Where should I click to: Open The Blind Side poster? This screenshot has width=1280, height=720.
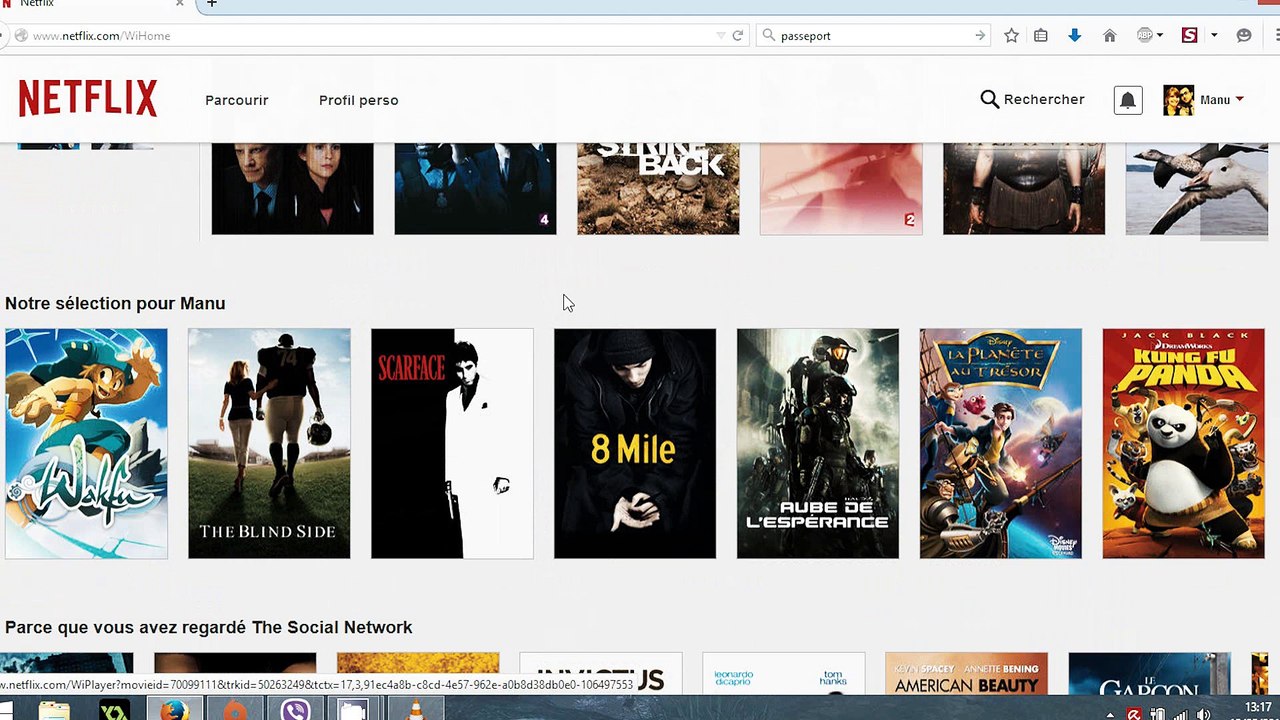[269, 443]
